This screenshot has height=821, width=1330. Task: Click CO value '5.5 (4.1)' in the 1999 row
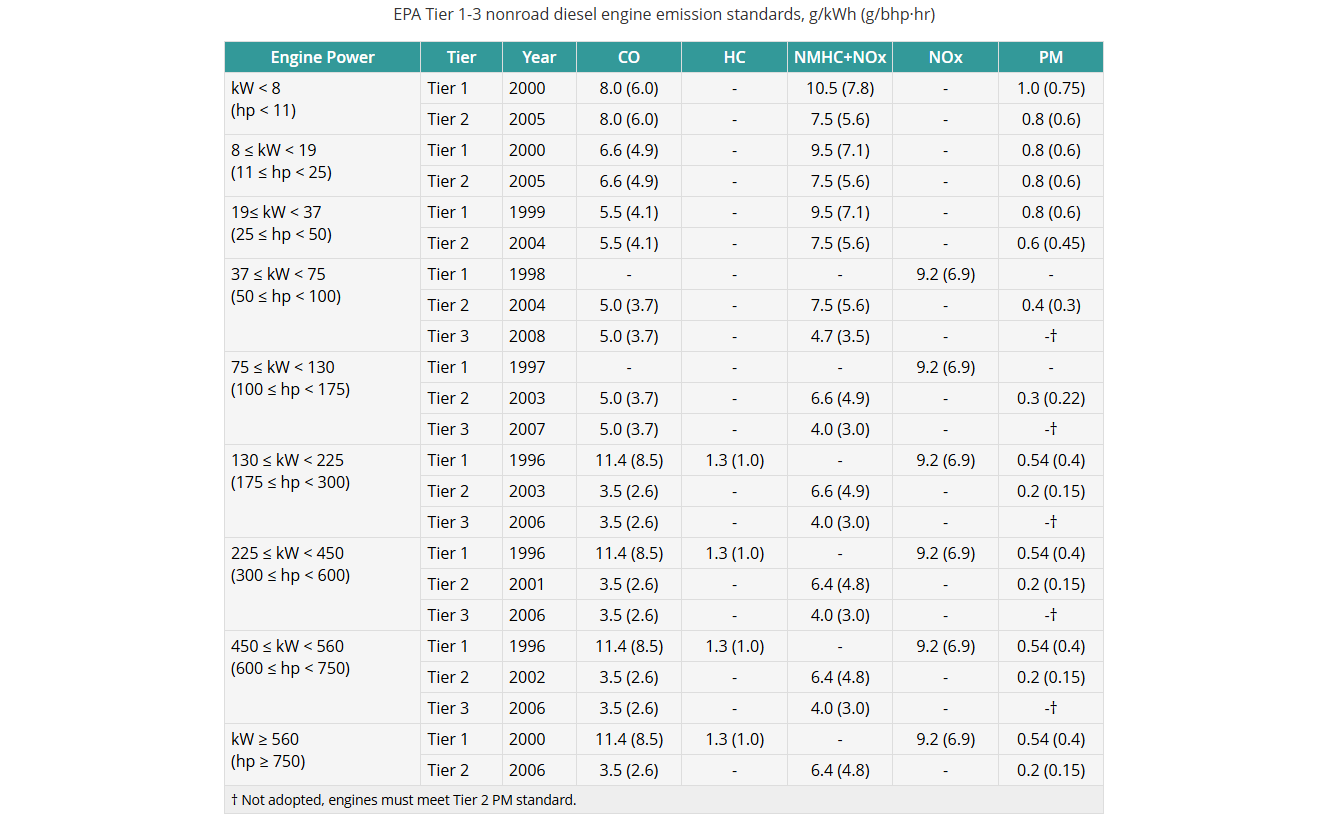(x=629, y=212)
